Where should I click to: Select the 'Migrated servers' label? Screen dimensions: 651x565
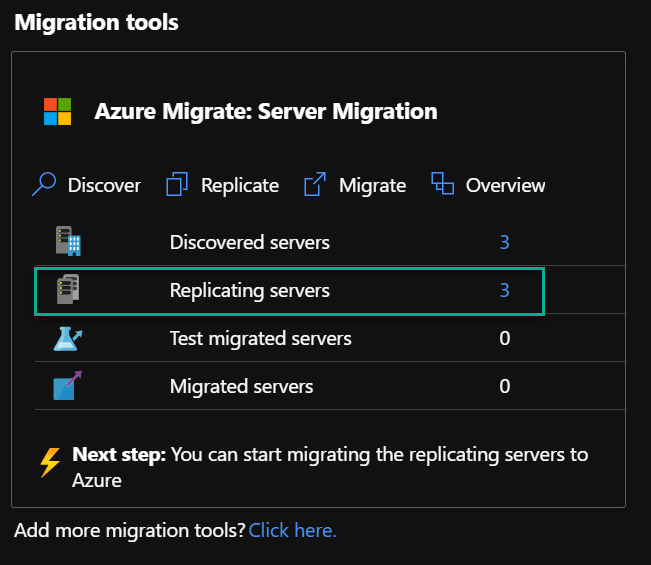241,386
